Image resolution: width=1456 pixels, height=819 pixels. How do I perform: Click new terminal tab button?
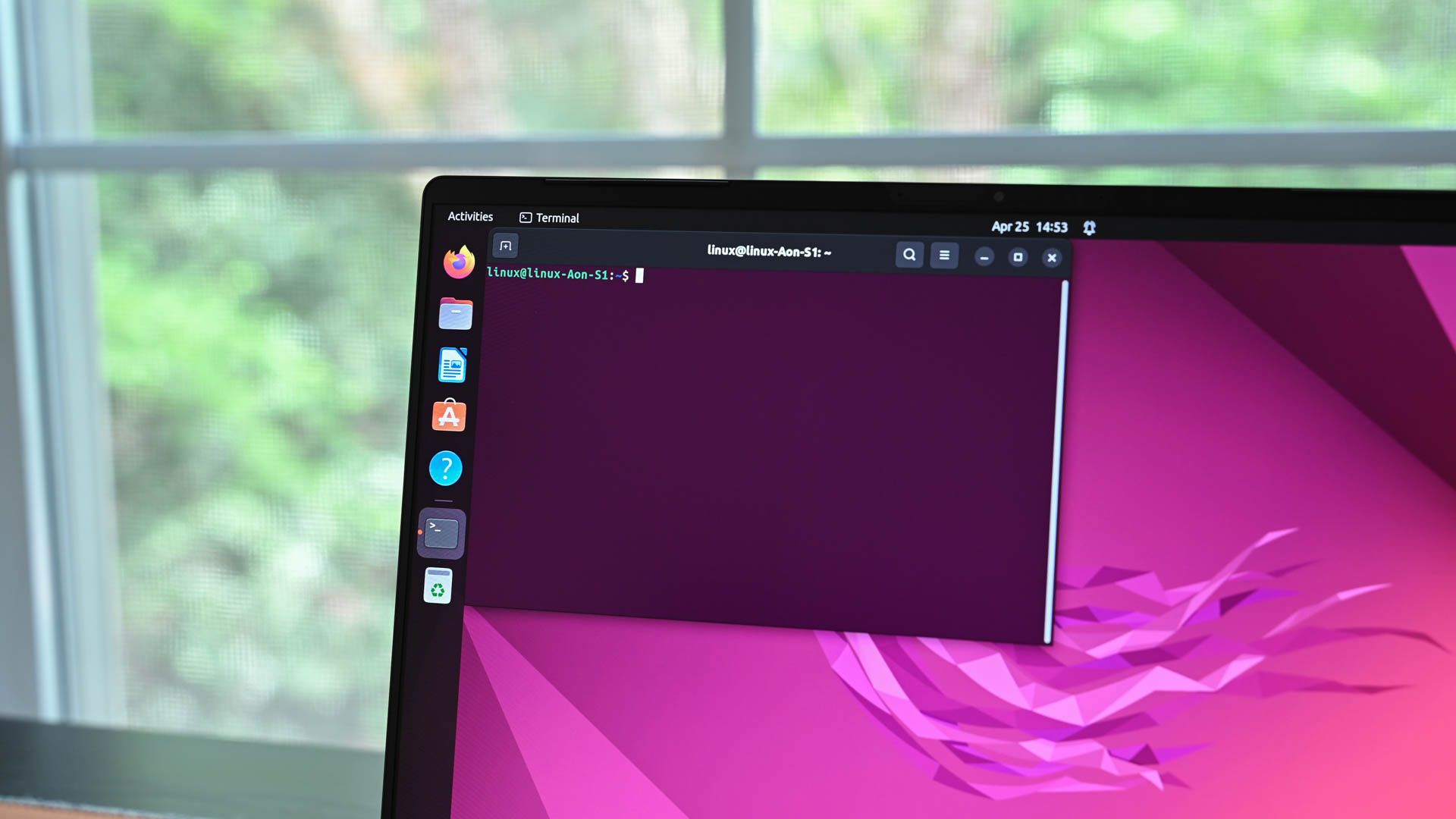click(506, 246)
